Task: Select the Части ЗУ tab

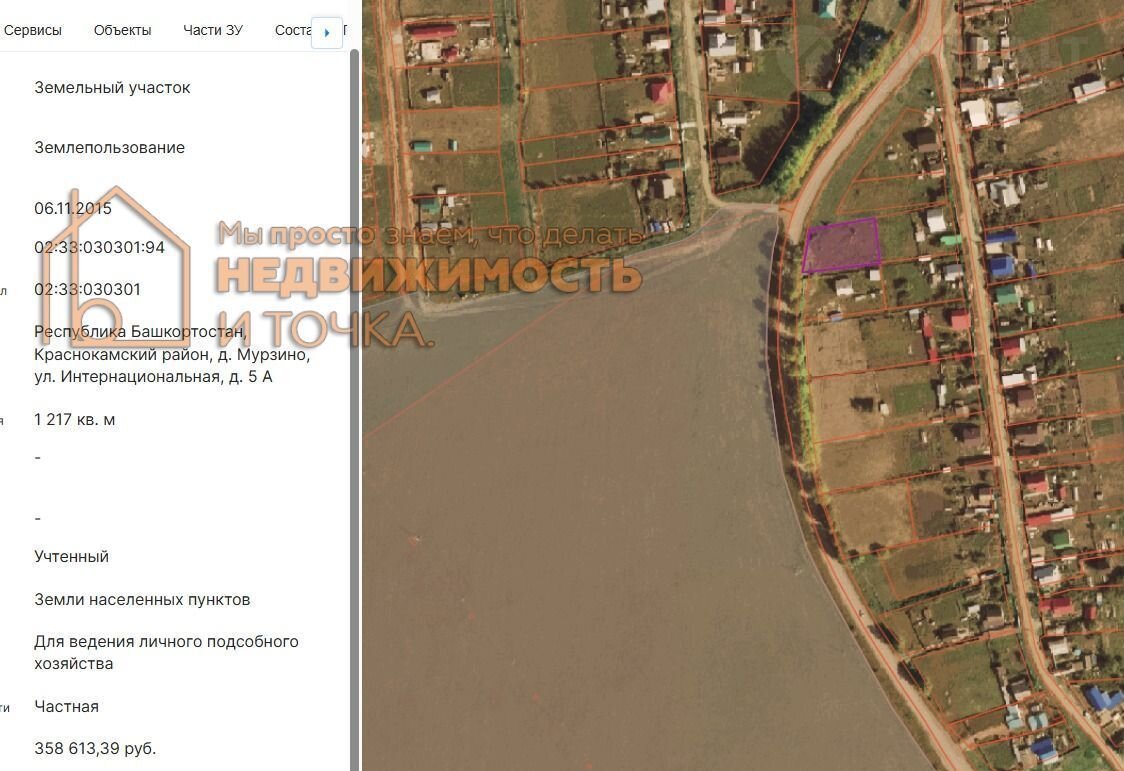Action: tap(212, 30)
